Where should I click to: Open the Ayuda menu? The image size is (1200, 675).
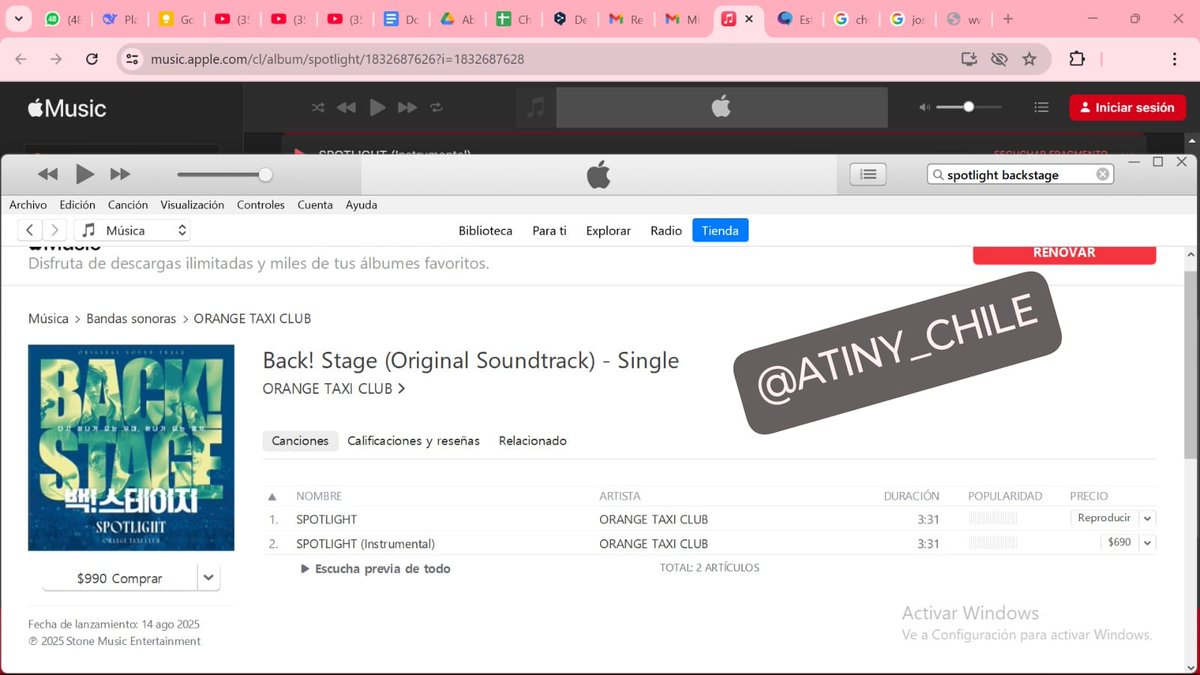[361, 205]
